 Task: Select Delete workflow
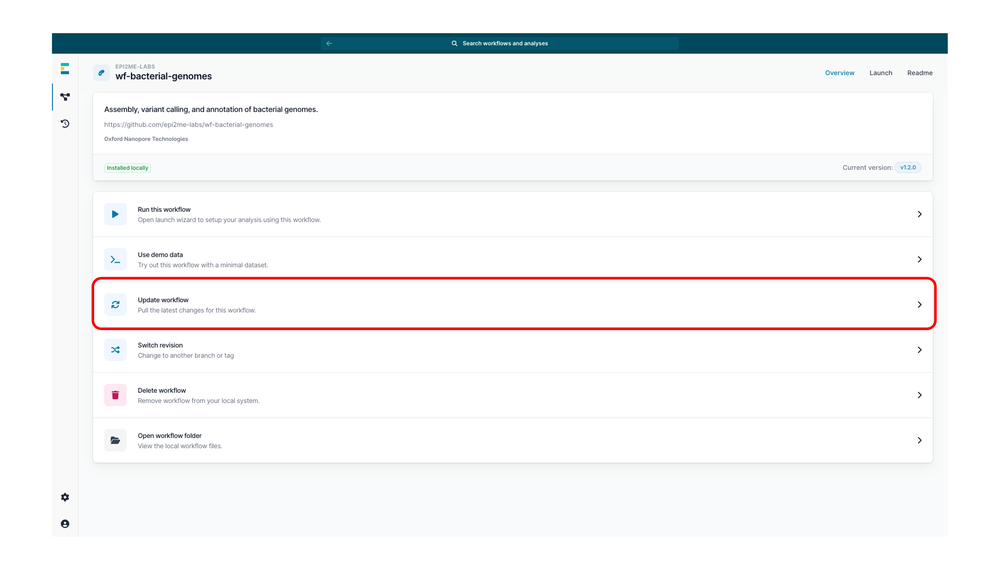[x=513, y=395]
